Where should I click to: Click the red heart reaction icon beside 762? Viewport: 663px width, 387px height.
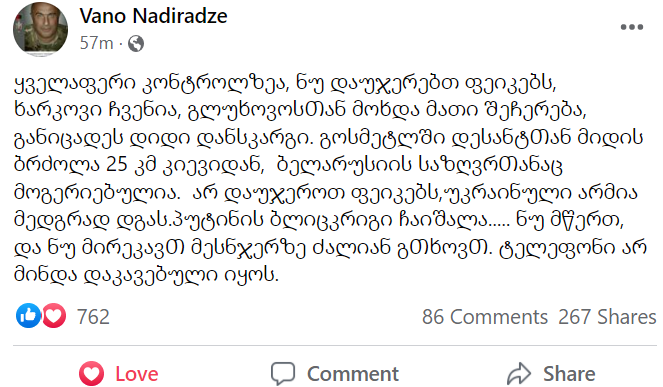(54, 316)
